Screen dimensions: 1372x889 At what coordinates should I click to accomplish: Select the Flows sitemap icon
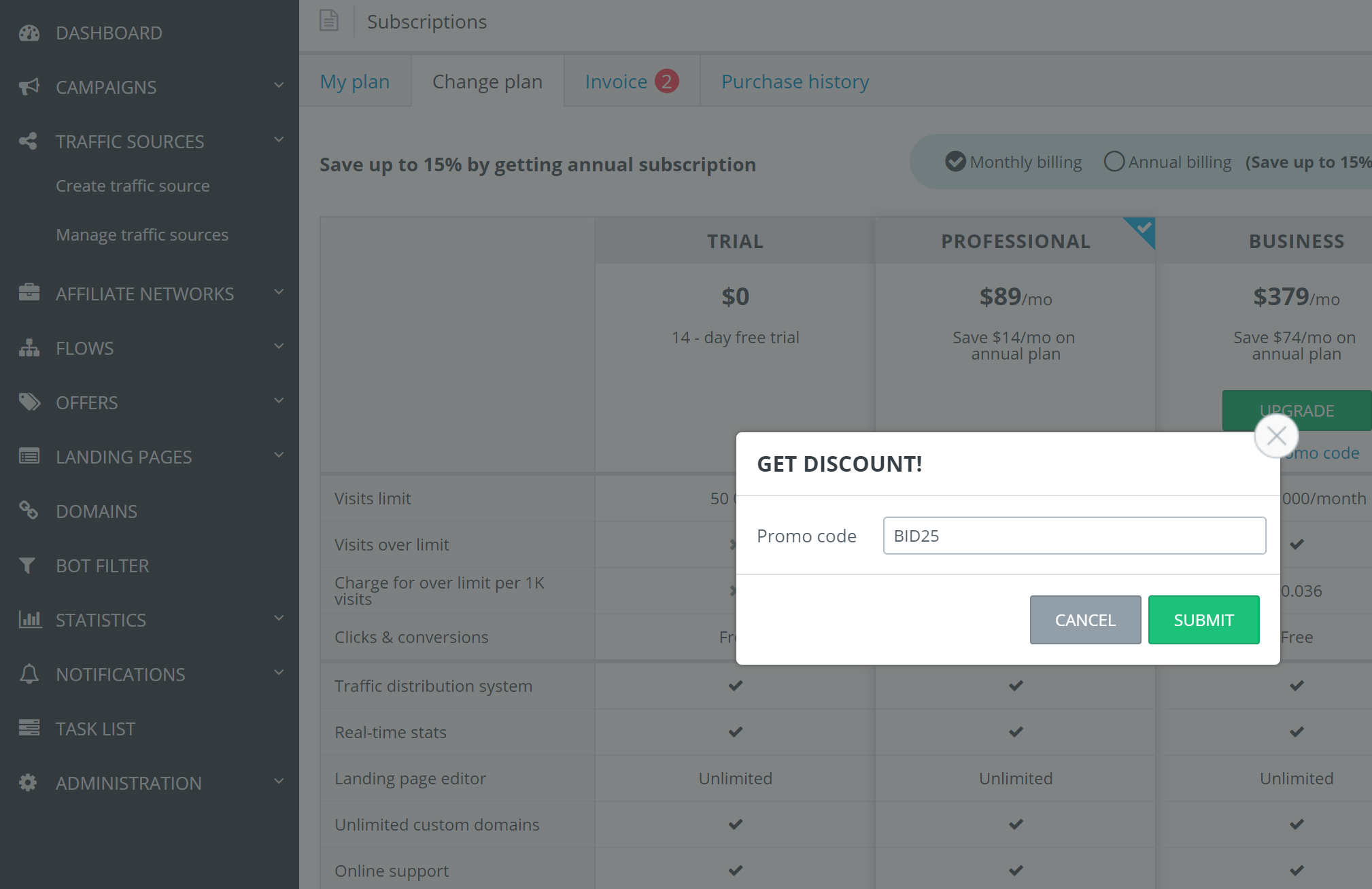pyautogui.click(x=28, y=347)
